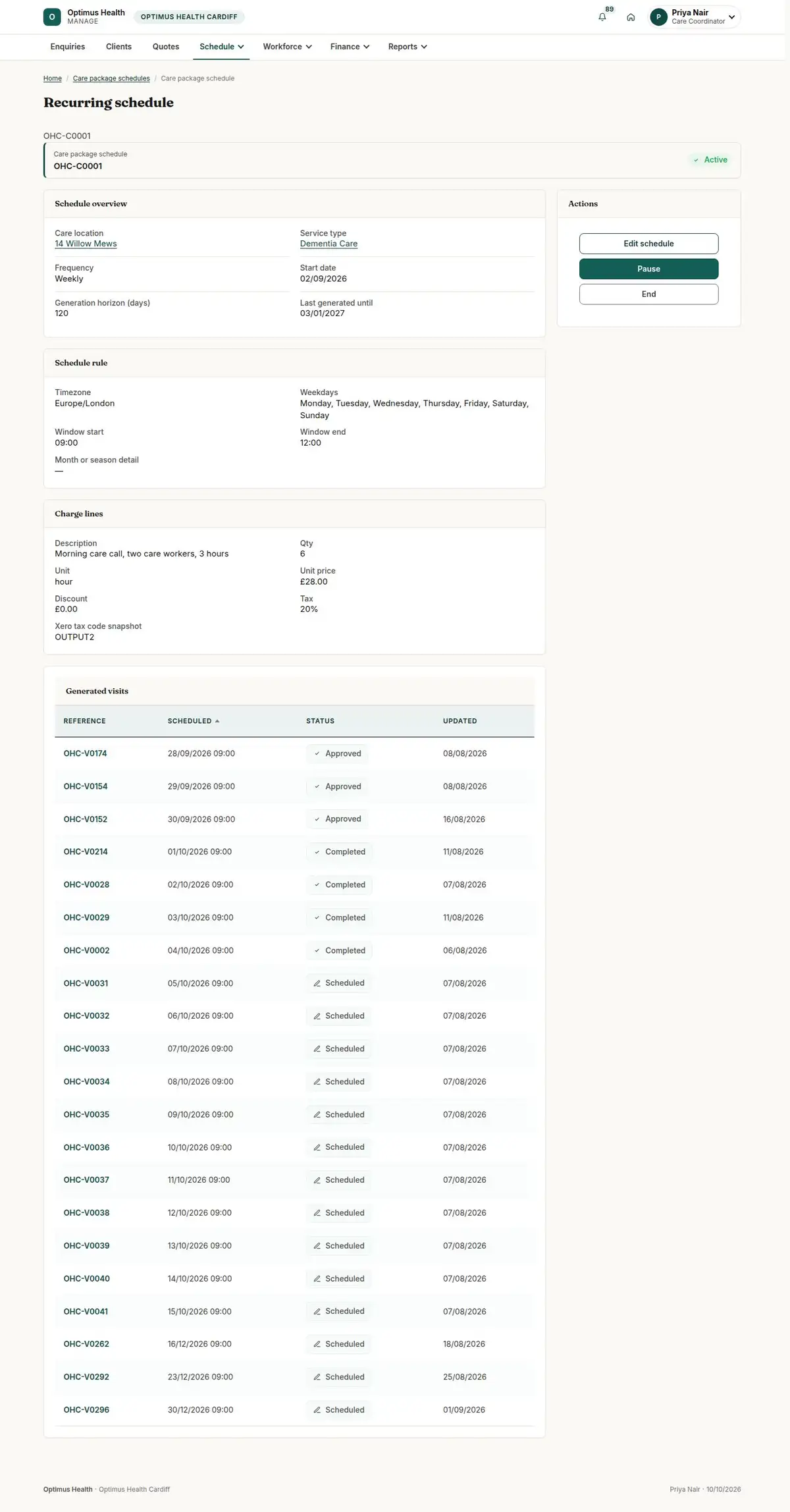Click the Optimus Health logo icon
The height and width of the screenshot is (1512, 790).
(x=52, y=17)
